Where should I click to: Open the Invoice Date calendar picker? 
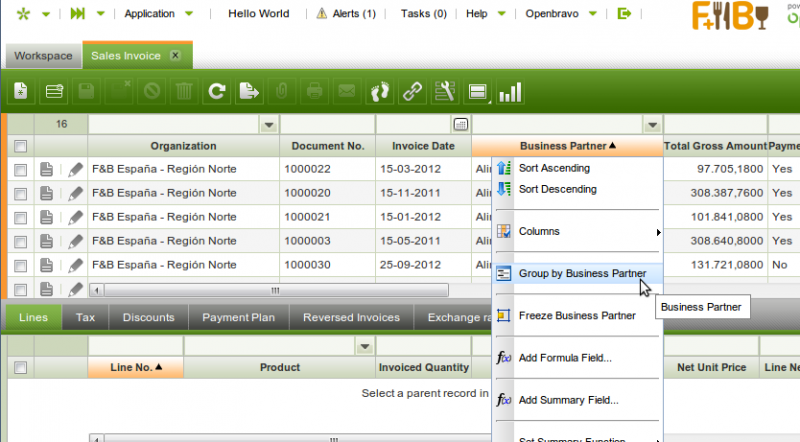tap(460, 125)
